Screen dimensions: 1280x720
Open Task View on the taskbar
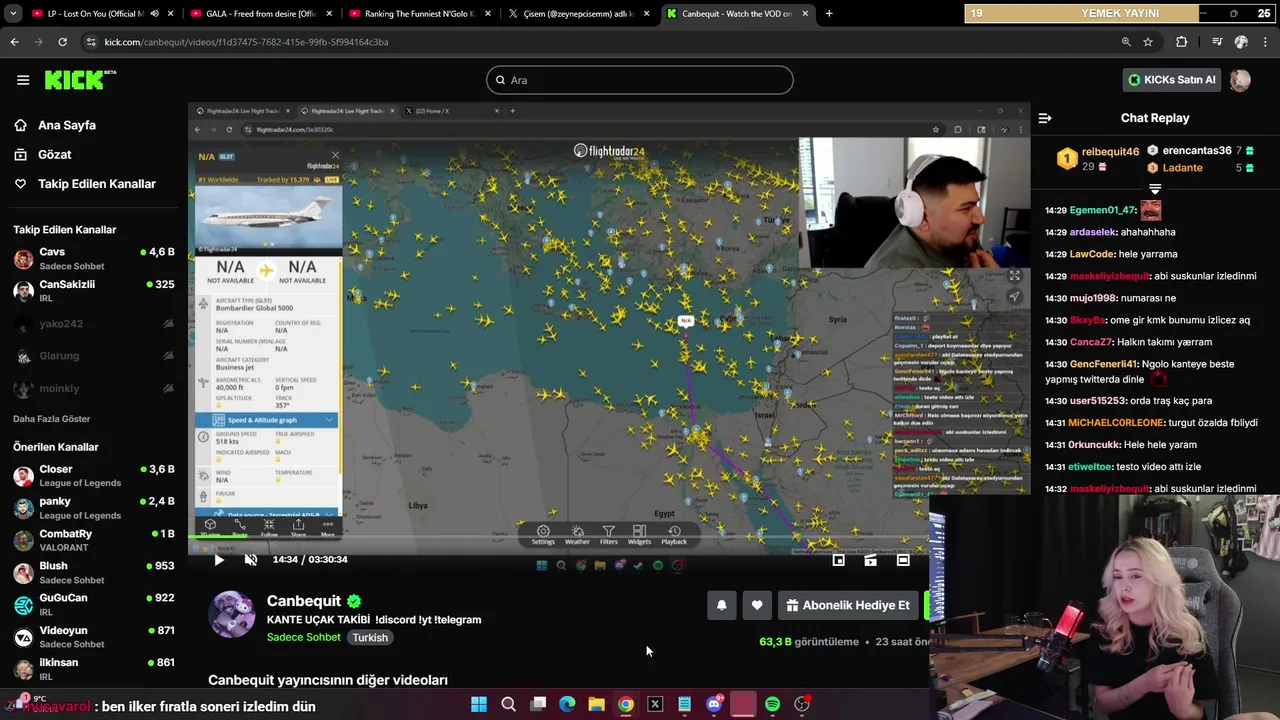pyautogui.click(x=538, y=704)
